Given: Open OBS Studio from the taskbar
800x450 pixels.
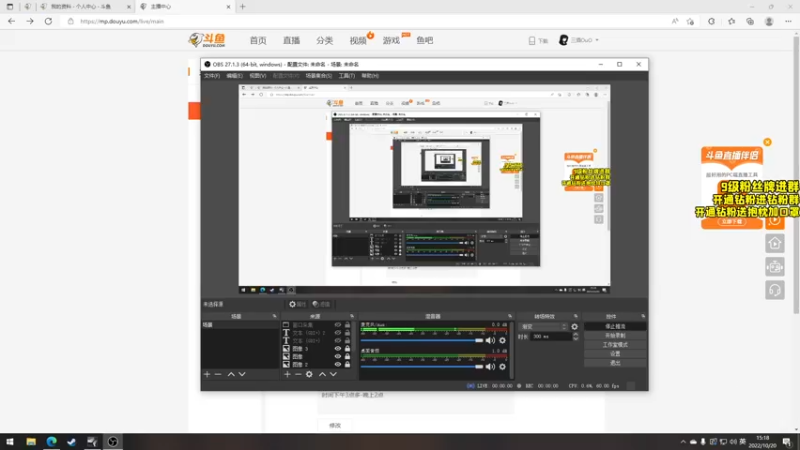Looking at the screenshot, I should [x=113, y=442].
